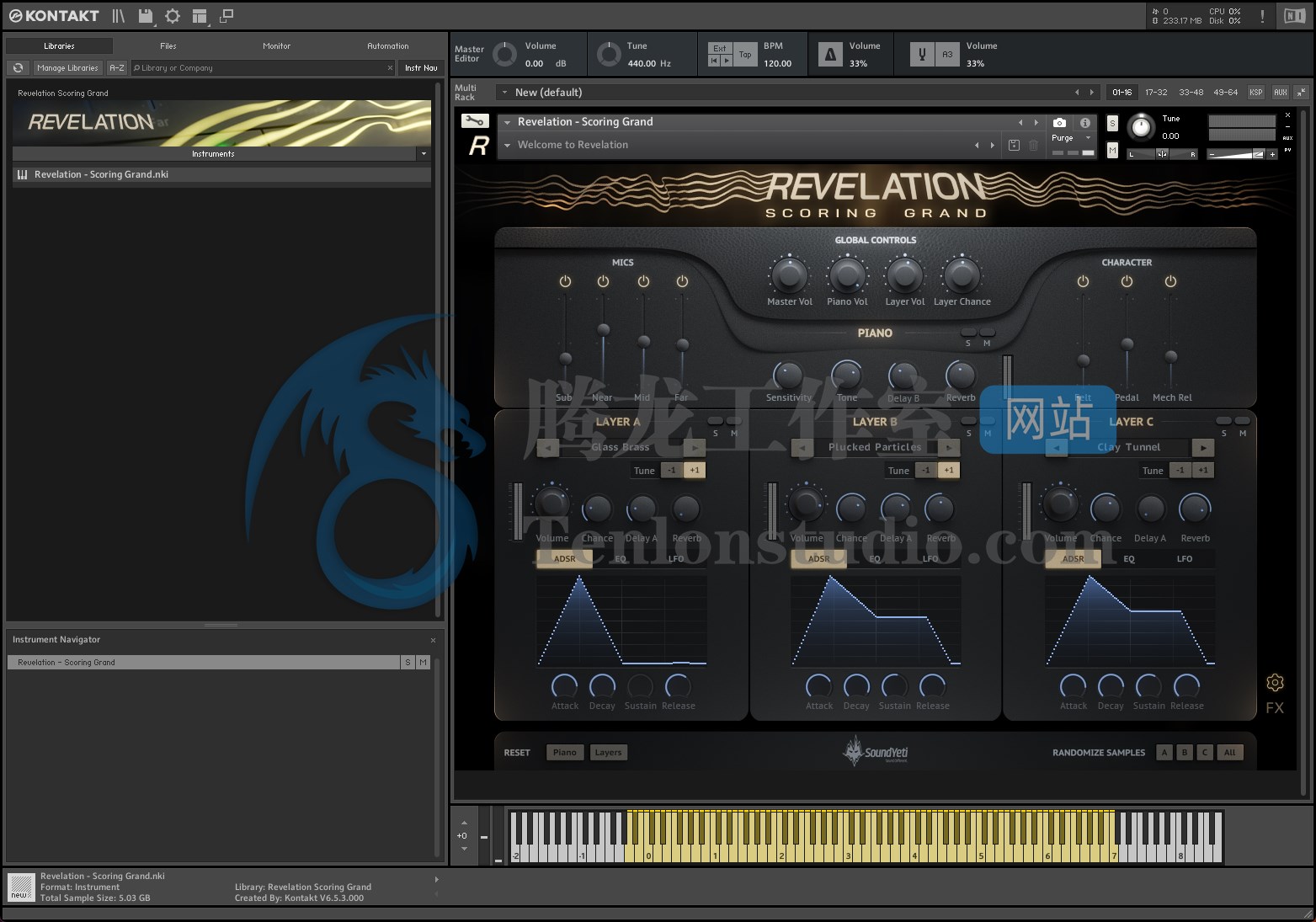Open the Welcome to Revelation snapshot dropdown
This screenshot has width=1316, height=922.
click(508, 145)
